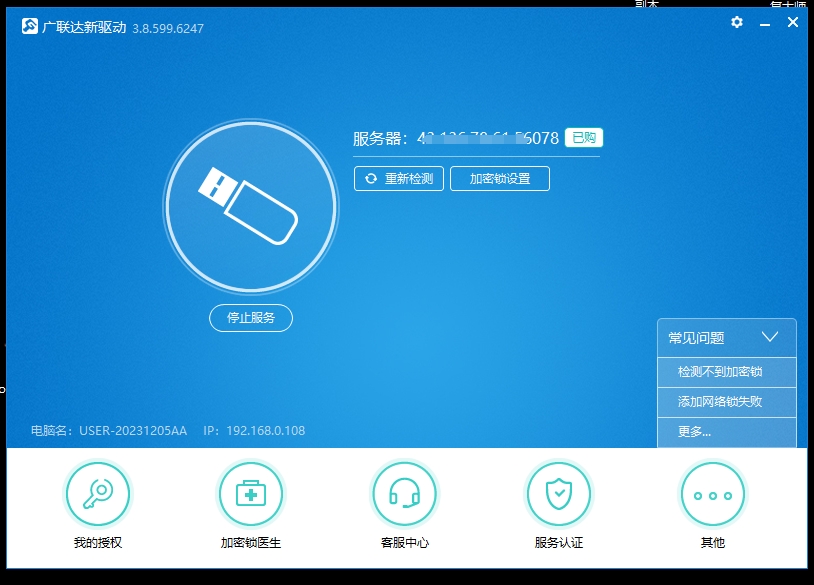Click computer name USER-20231205AA
The height and width of the screenshot is (585, 814).
coord(133,431)
